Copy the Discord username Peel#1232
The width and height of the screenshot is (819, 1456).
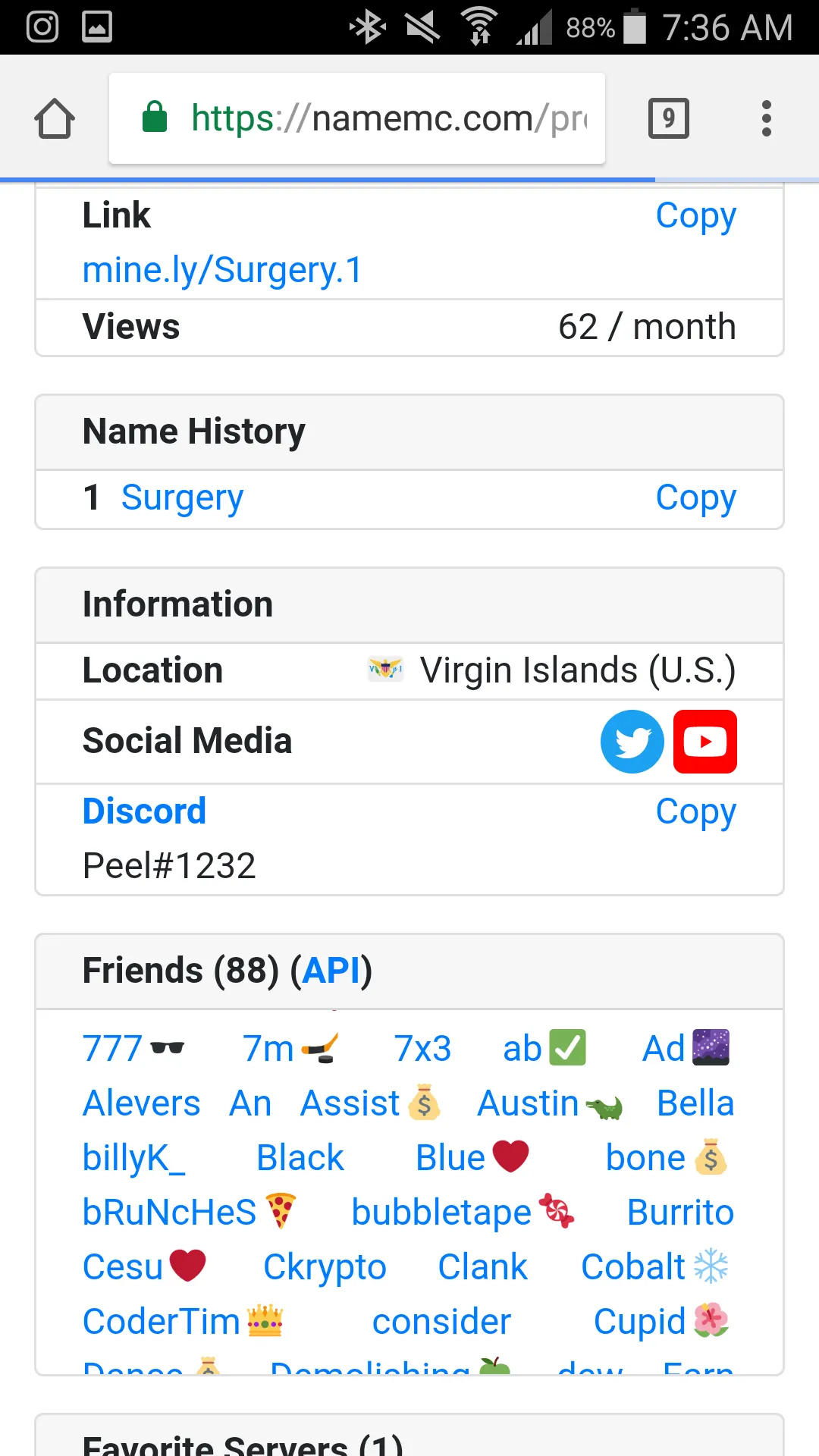pyautogui.click(x=695, y=812)
